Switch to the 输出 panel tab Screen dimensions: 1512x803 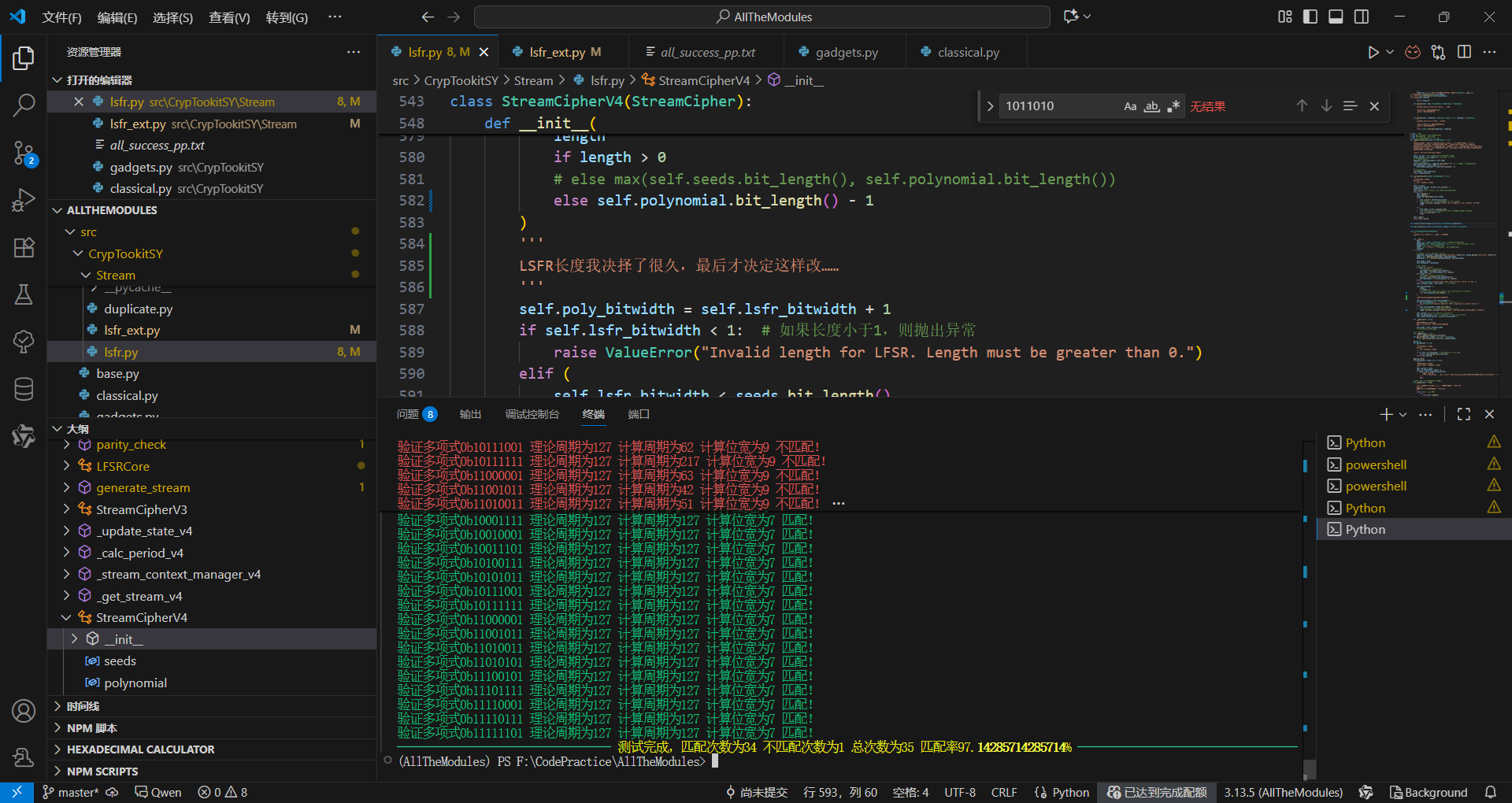pos(470,414)
